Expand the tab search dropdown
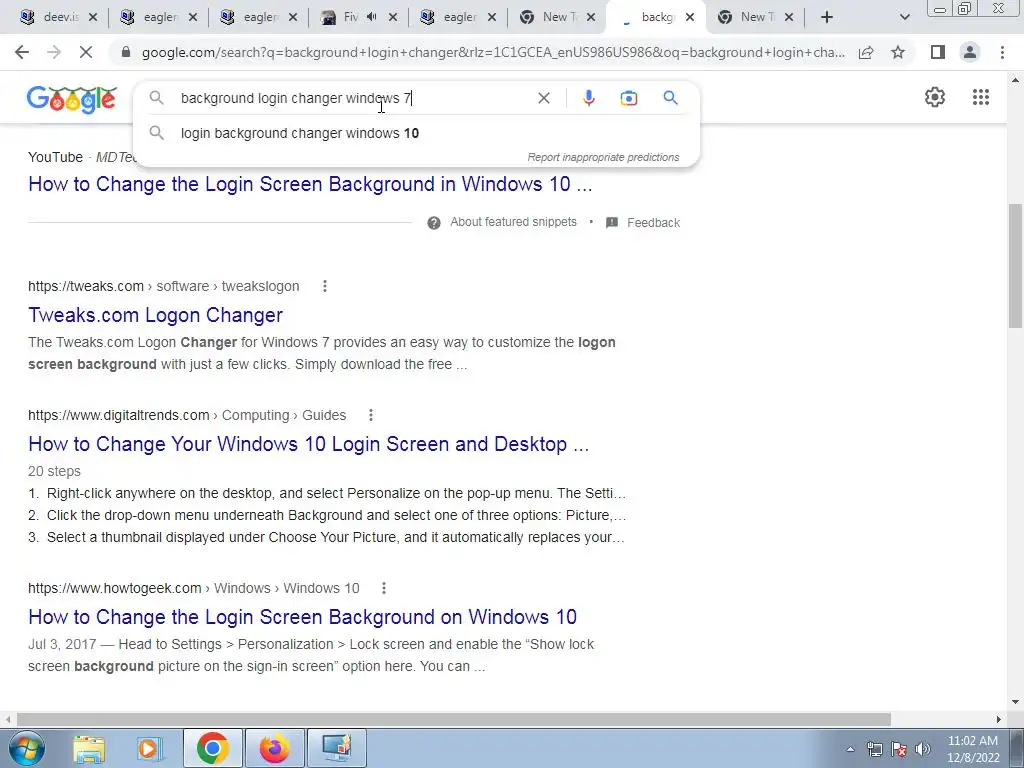The width and height of the screenshot is (1024, 768). click(x=904, y=17)
